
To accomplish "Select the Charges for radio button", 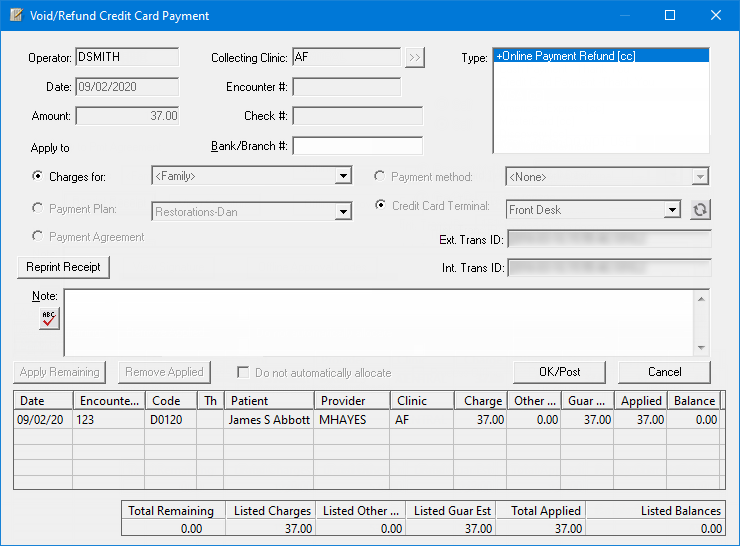I will tap(39, 177).
